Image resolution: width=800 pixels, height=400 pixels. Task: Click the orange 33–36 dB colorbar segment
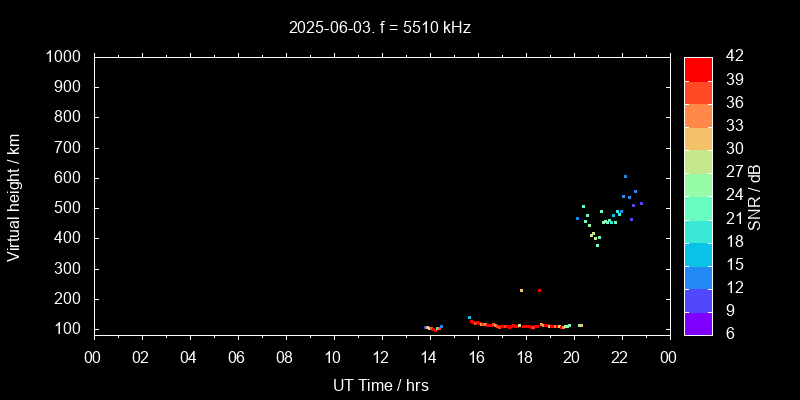(x=698, y=115)
